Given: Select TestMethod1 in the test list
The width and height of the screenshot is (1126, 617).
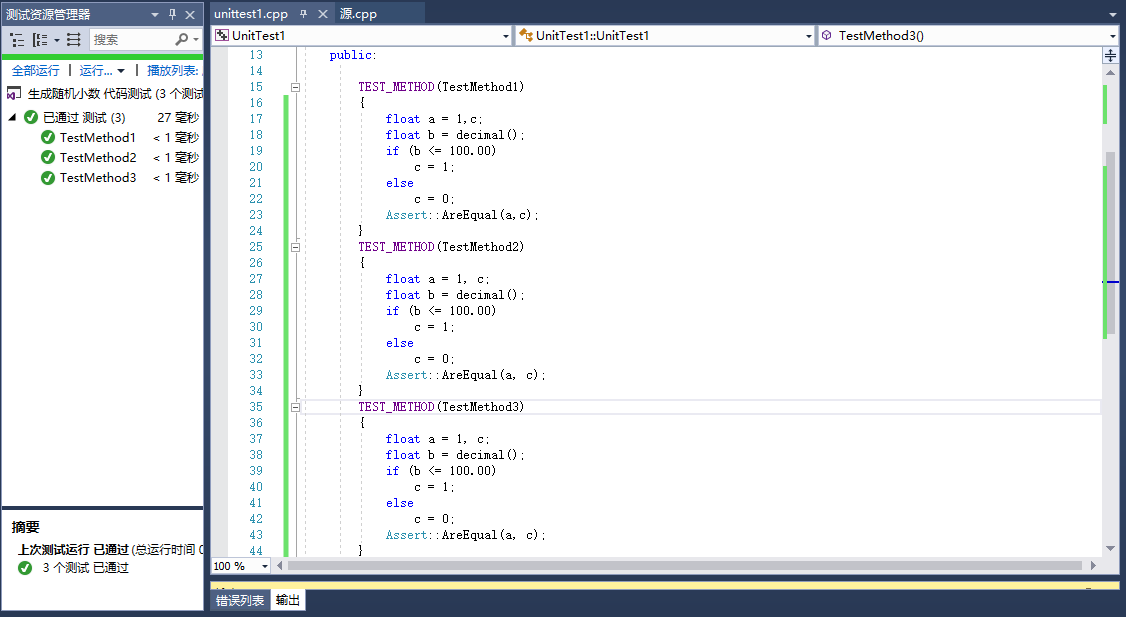Looking at the screenshot, I should pos(98,137).
